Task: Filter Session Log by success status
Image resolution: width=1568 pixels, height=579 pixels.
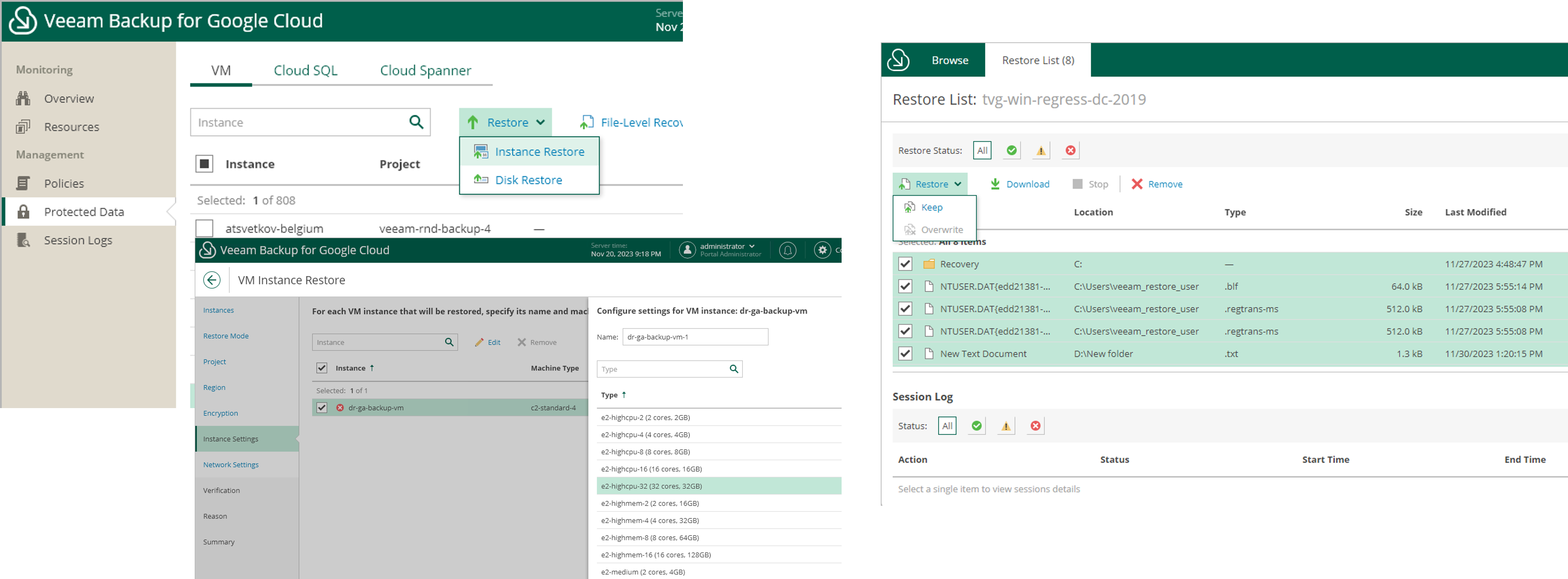Action: 977,426
